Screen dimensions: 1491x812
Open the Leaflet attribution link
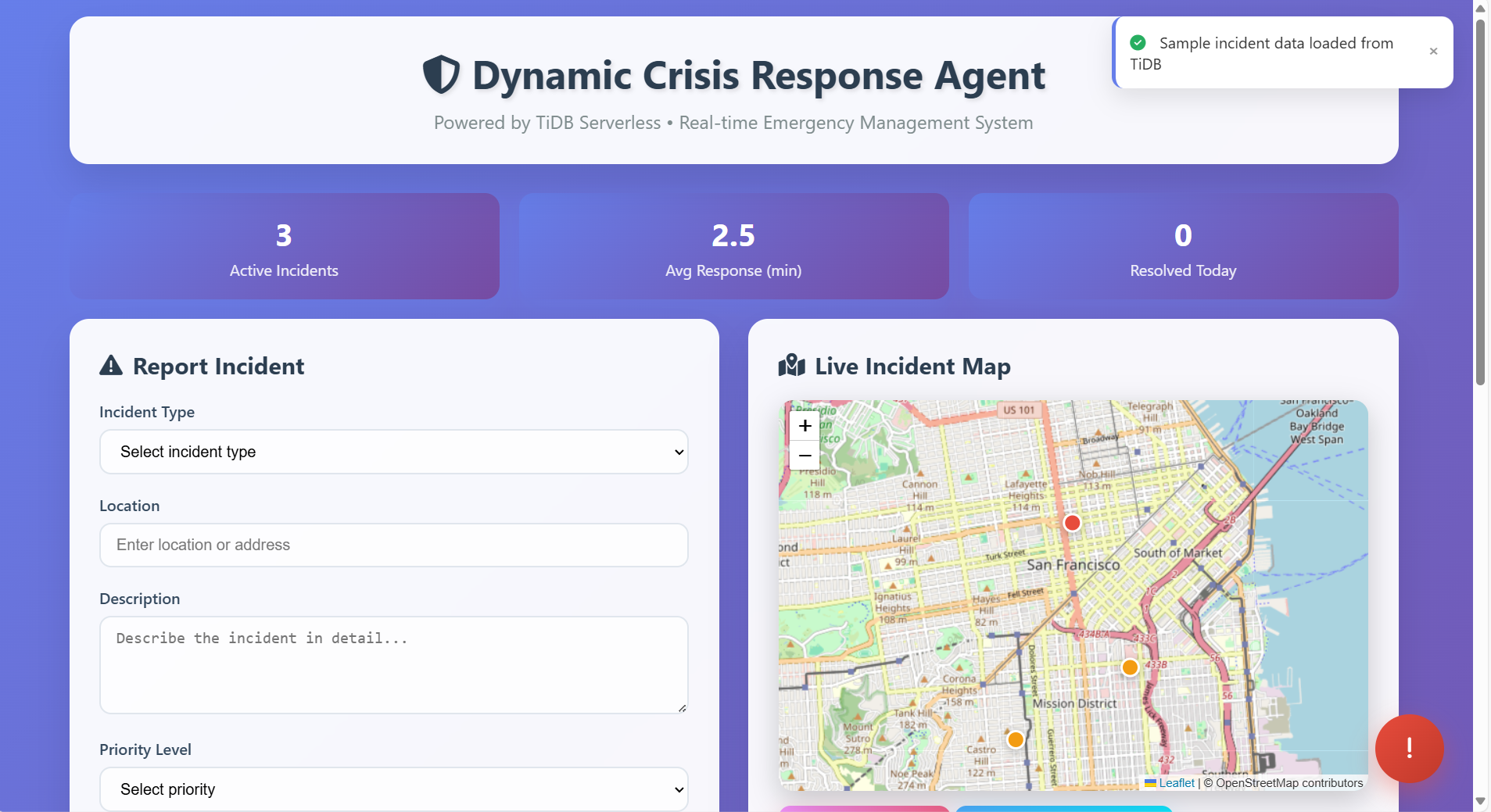click(1177, 783)
